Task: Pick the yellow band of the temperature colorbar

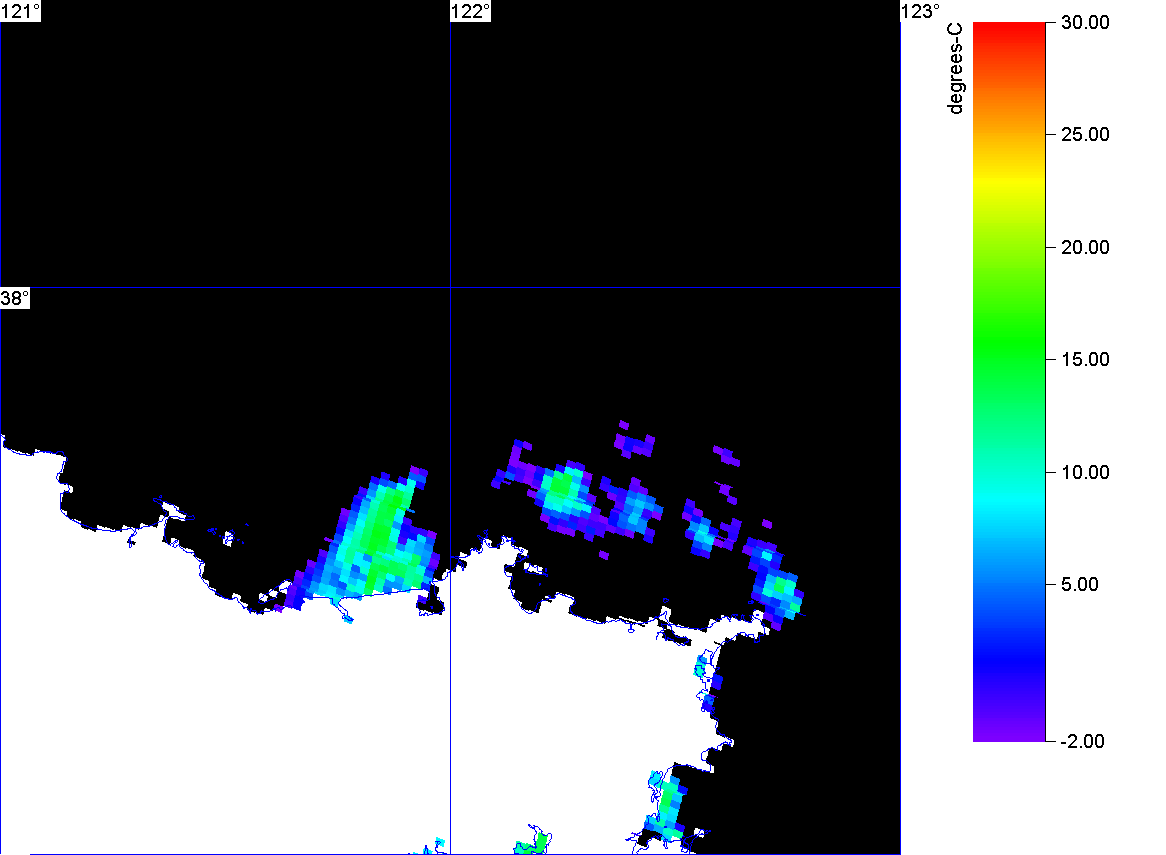Action: point(1009,180)
